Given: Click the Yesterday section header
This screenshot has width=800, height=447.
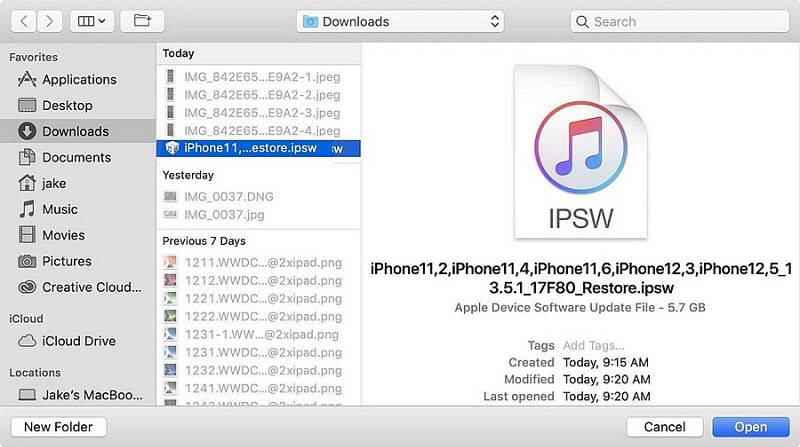Looking at the screenshot, I should [188, 175].
